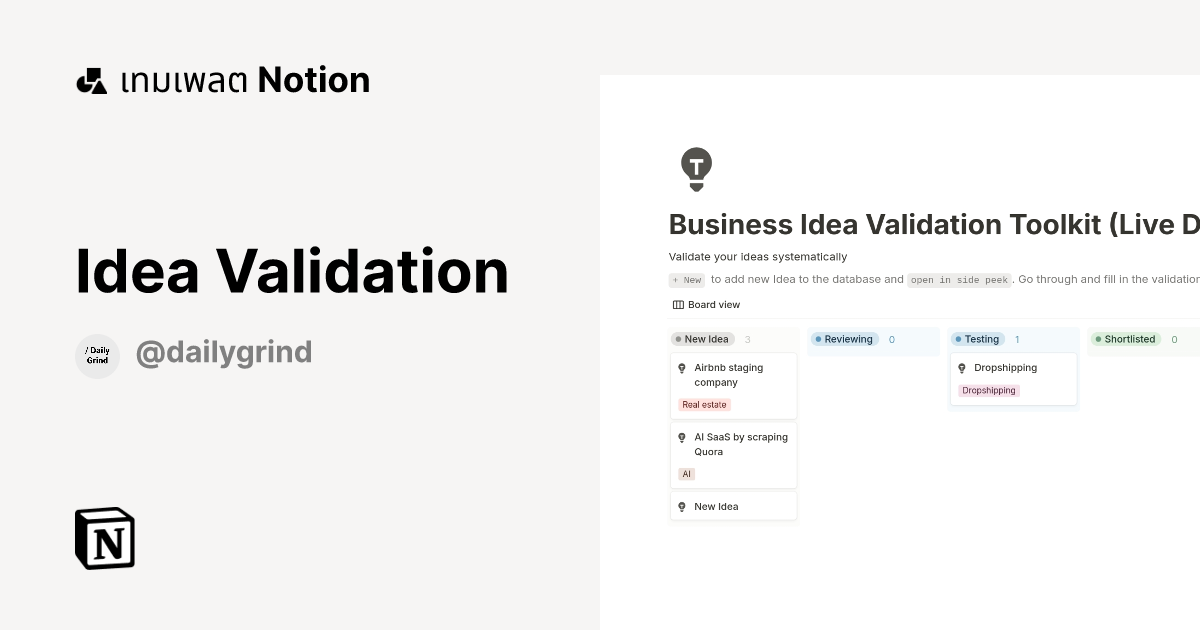Click the Notion logo at bottom left
The height and width of the screenshot is (630, 1200).
click(104, 538)
